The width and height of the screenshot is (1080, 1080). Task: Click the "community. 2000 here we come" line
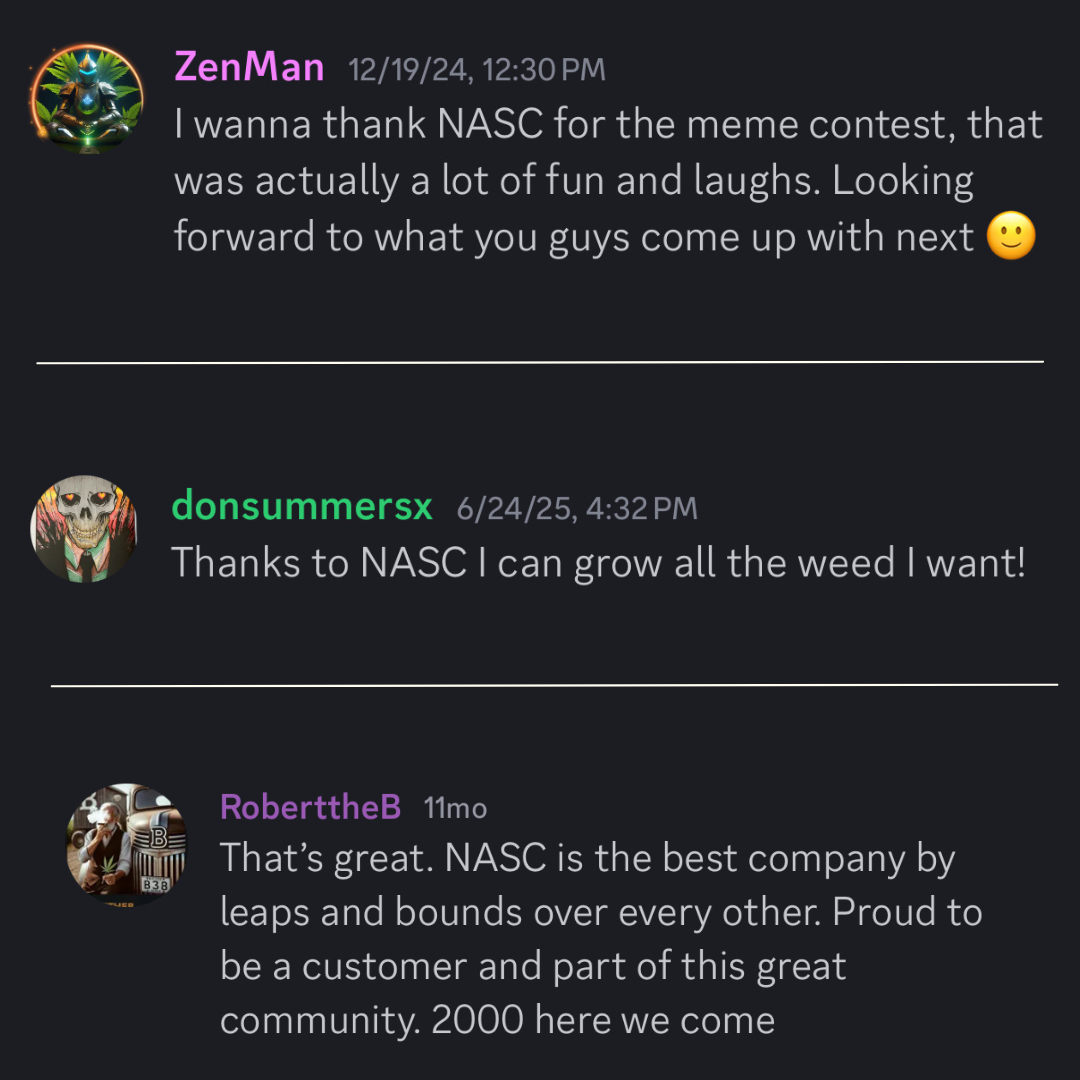click(497, 1020)
